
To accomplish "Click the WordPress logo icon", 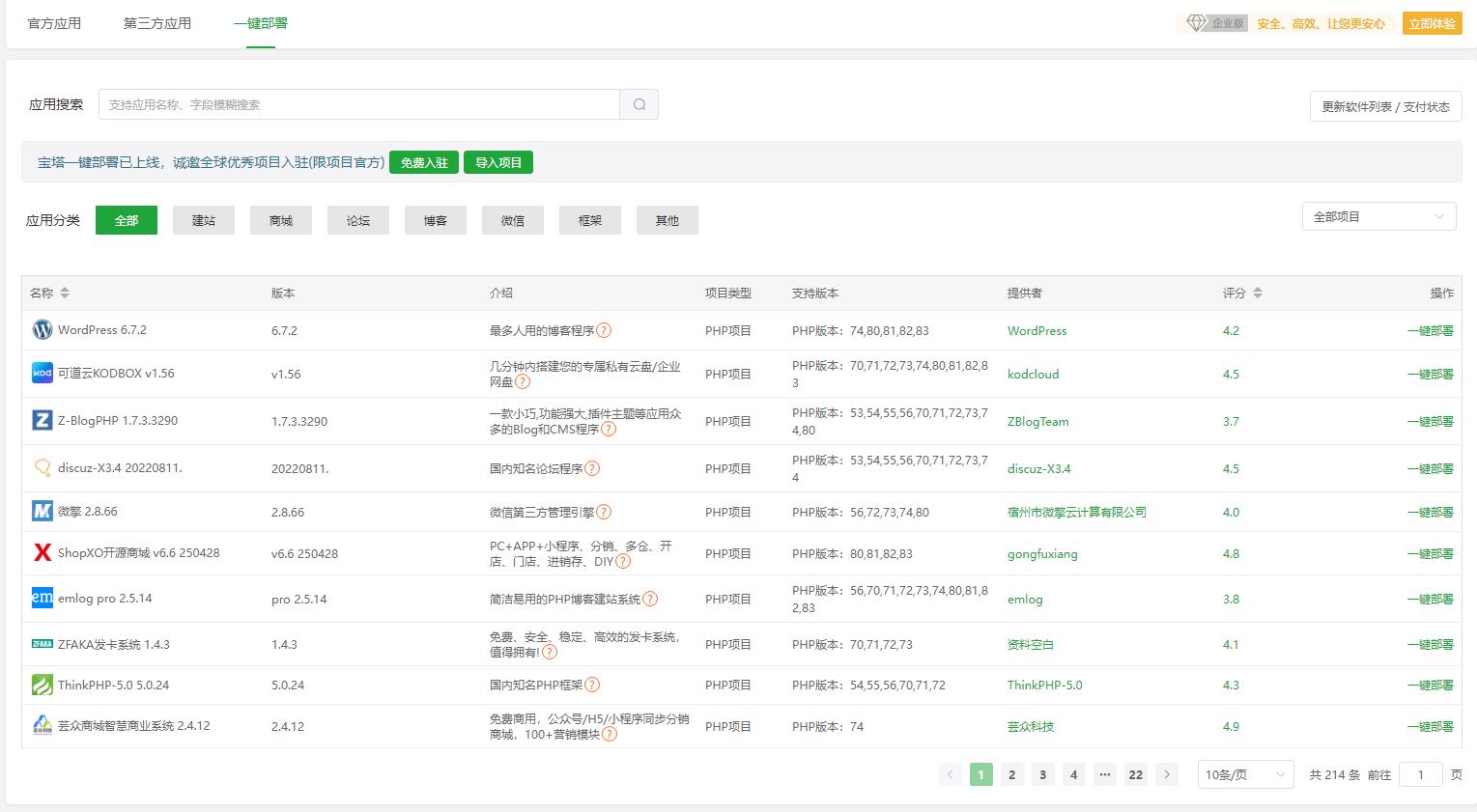I will tap(43, 330).
